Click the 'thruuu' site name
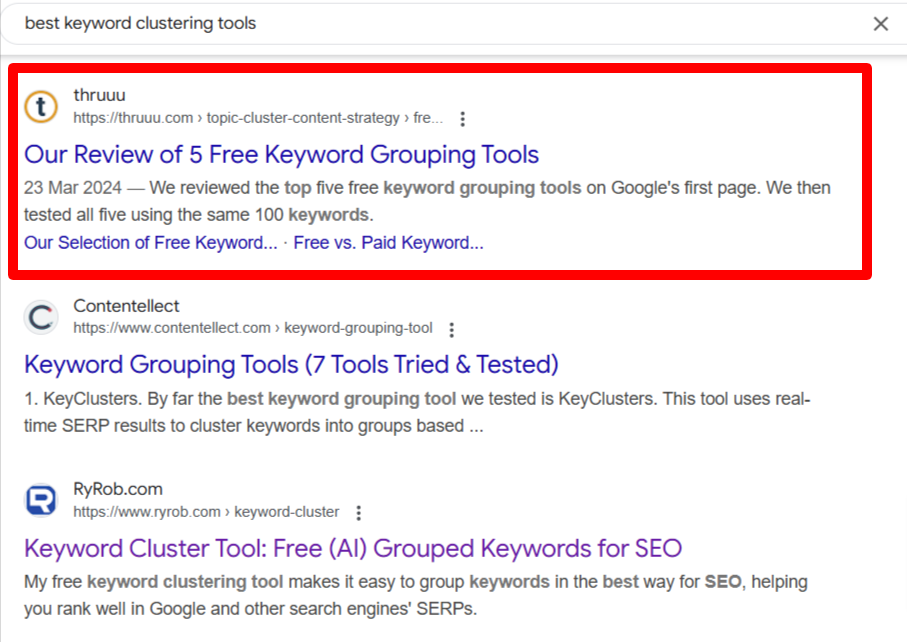The width and height of the screenshot is (907, 642). [x=99, y=95]
